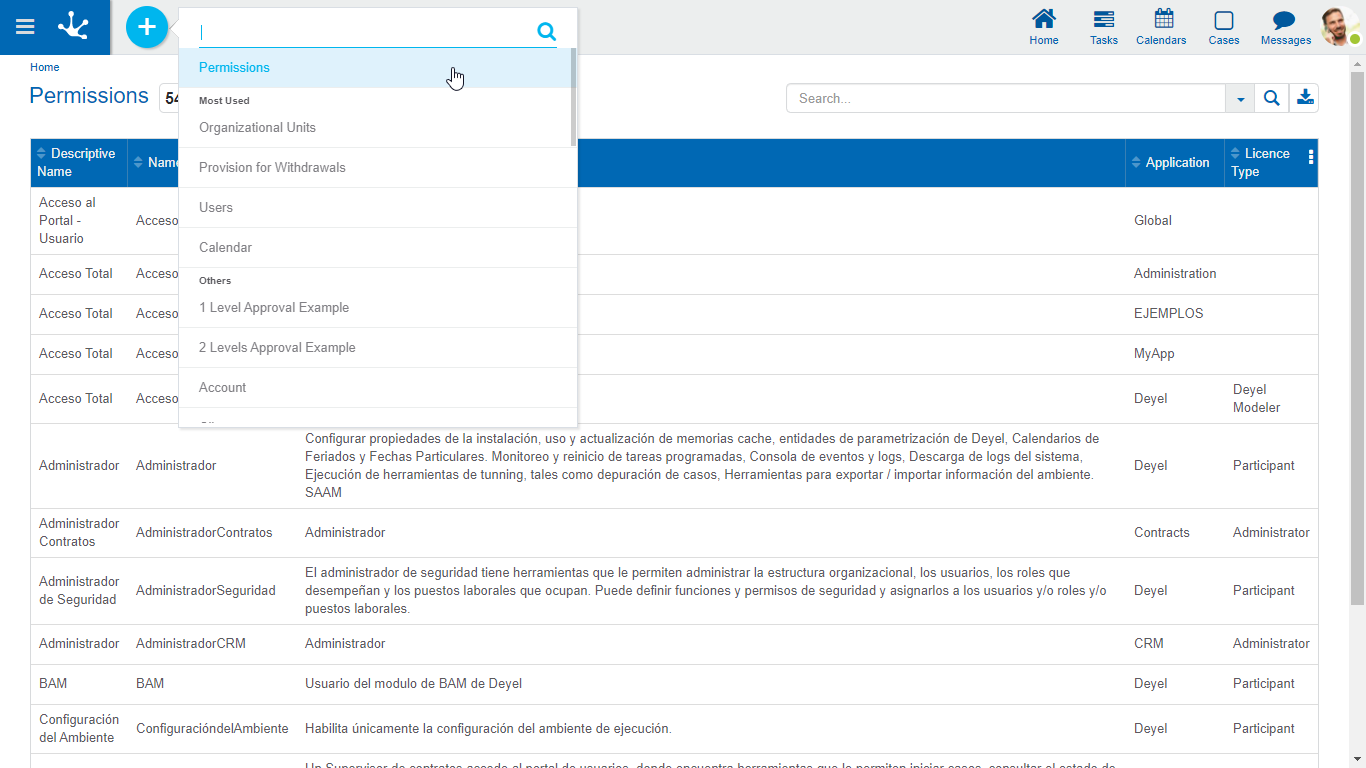
Task: Click the MyApp application cell
Action: pyautogui.click(x=1154, y=354)
